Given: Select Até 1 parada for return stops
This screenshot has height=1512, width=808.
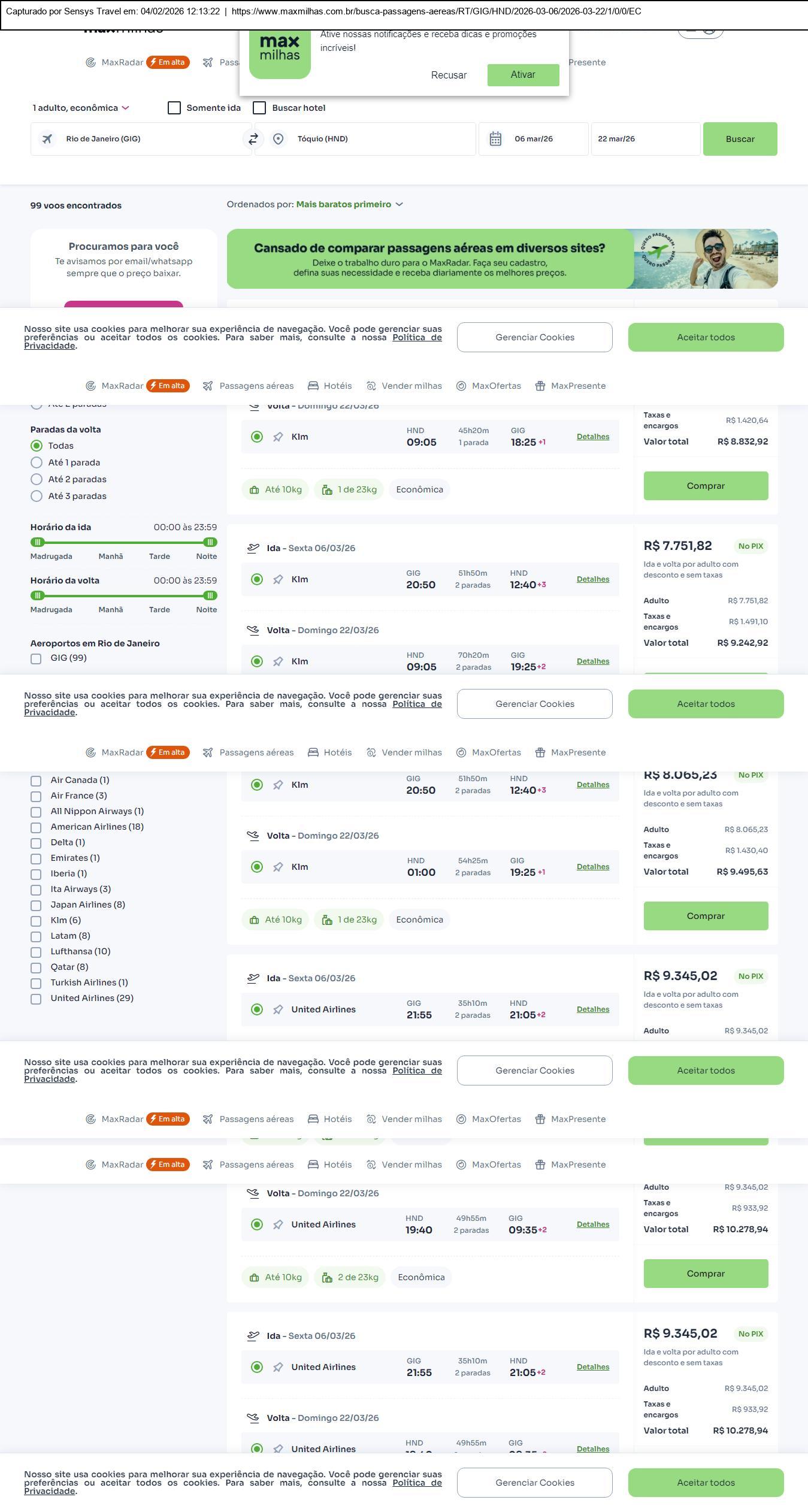Looking at the screenshot, I should 37,462.
